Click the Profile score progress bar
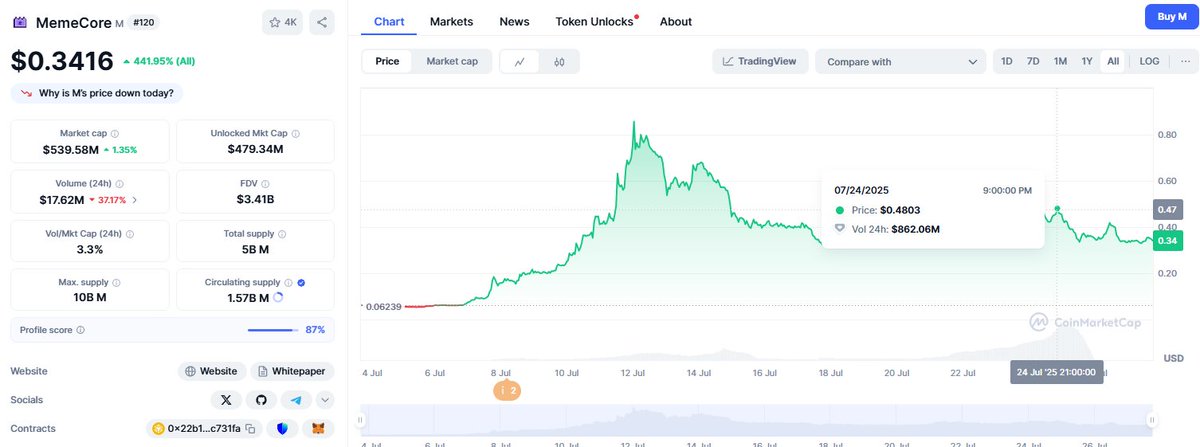Viewport: 1200px width, 447px height. coord(272,329)
